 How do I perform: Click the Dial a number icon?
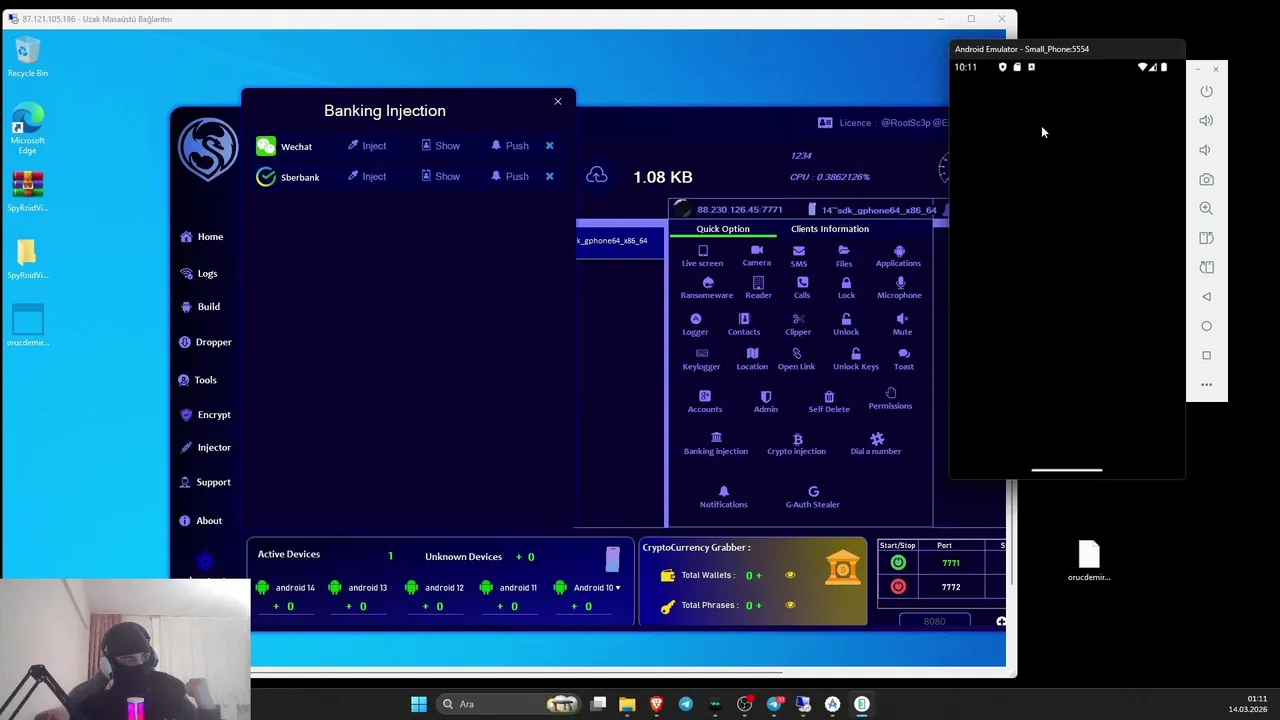877,439
